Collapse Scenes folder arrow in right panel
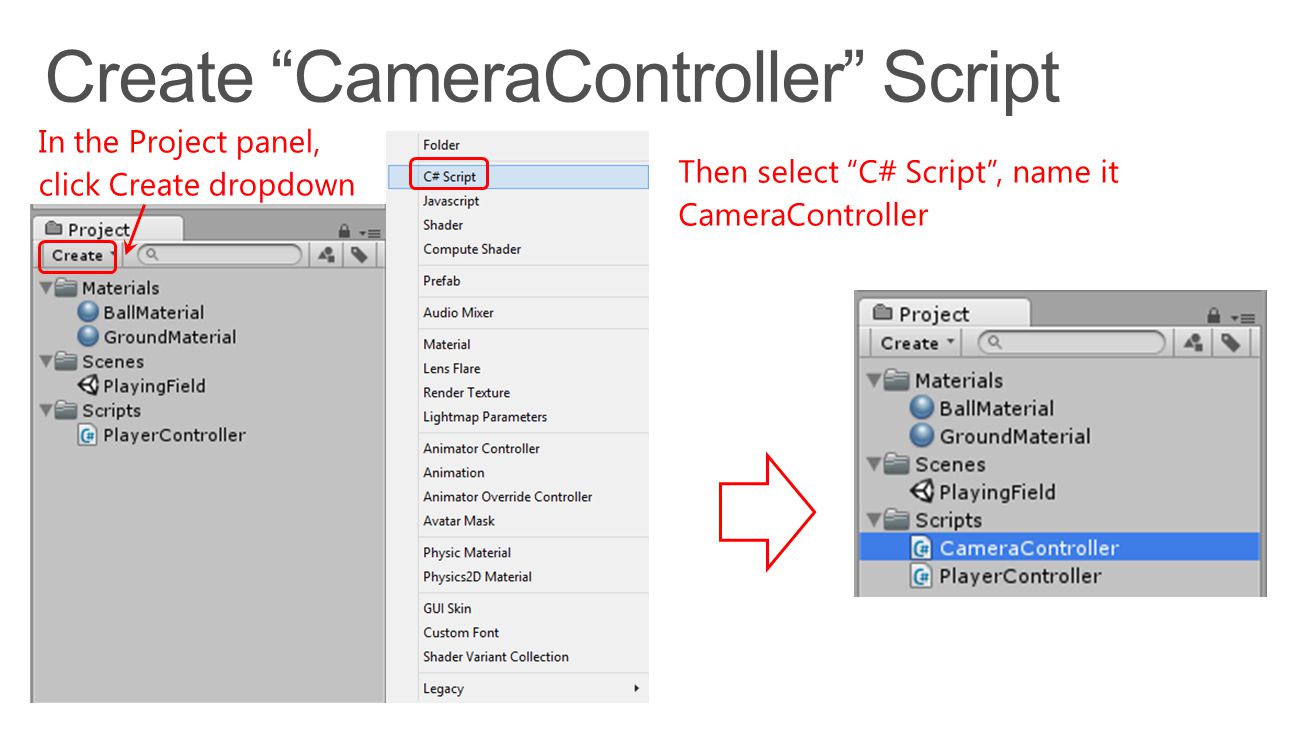Image resolution: width=1305 pixels, height=734 pixels. pos(874,464)
